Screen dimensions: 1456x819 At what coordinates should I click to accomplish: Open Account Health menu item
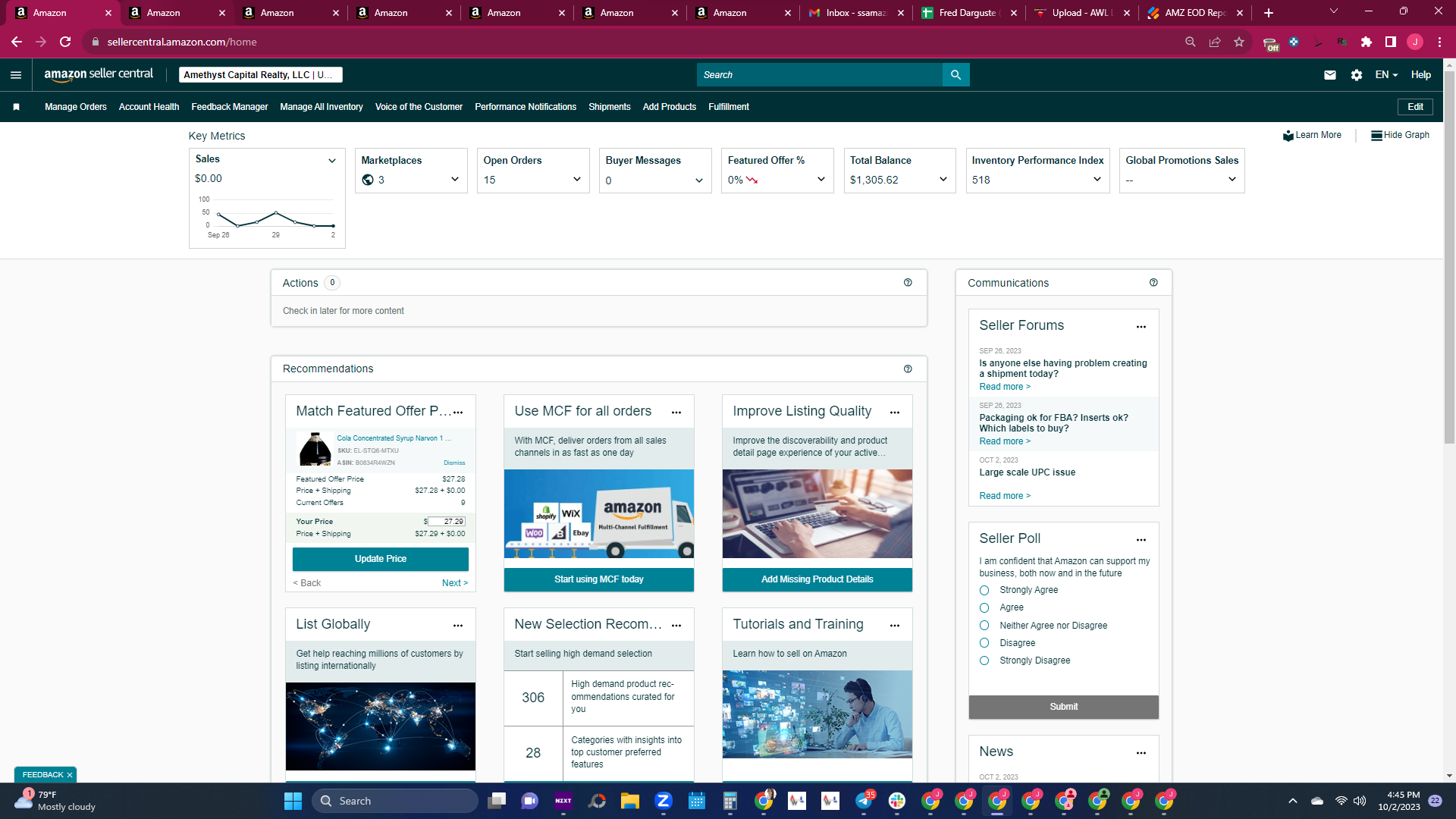pyautogui.click(x=149, y=107)
